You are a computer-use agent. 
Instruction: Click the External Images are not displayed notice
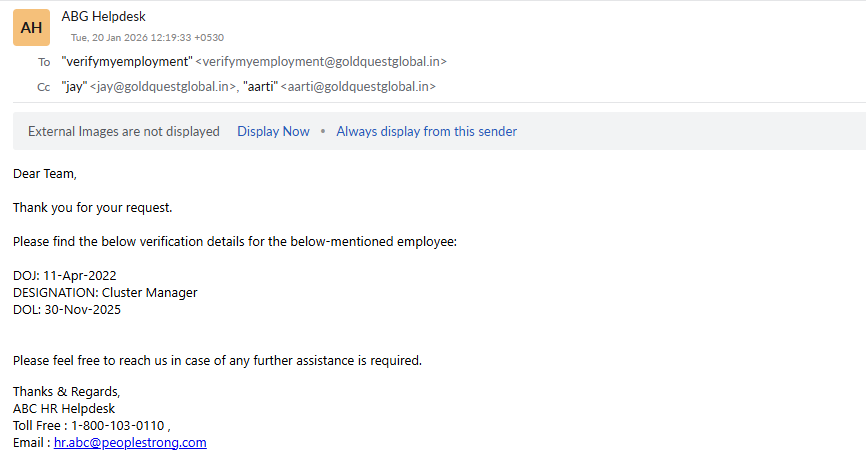pos(124,131)
